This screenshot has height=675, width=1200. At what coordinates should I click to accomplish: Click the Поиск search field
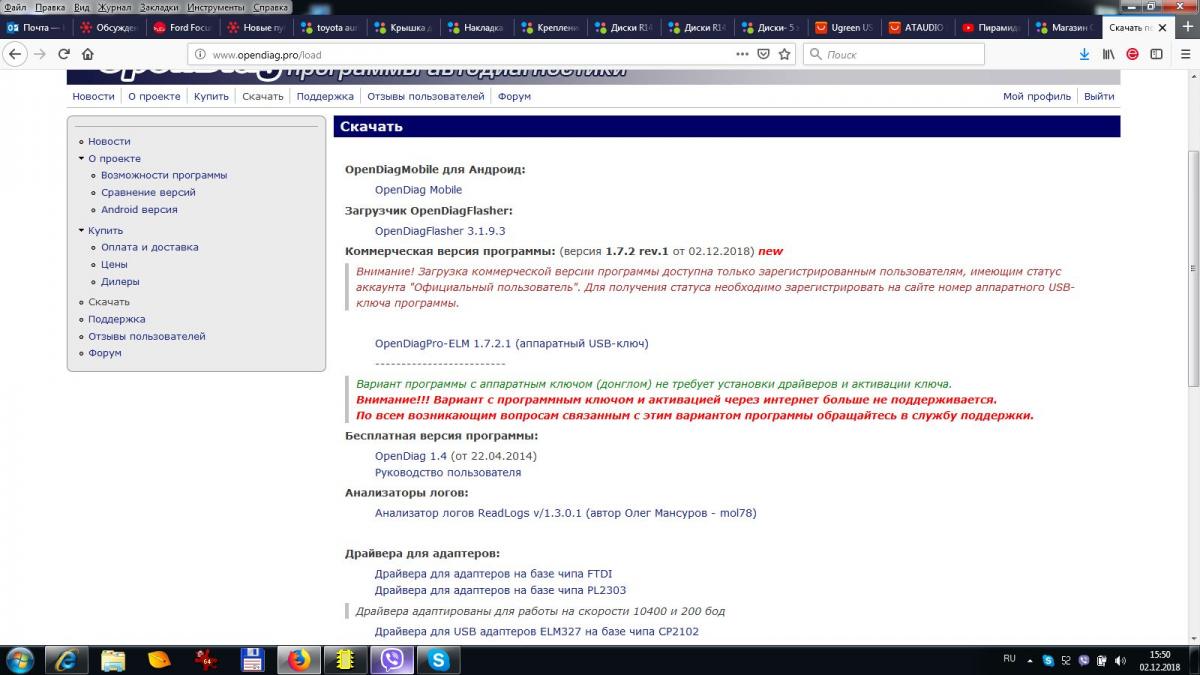click(894, 54)
